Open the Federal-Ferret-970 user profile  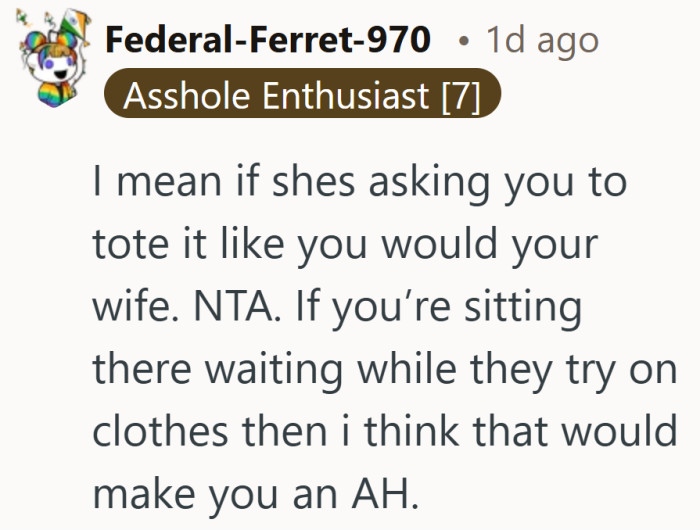pos(268,40)
